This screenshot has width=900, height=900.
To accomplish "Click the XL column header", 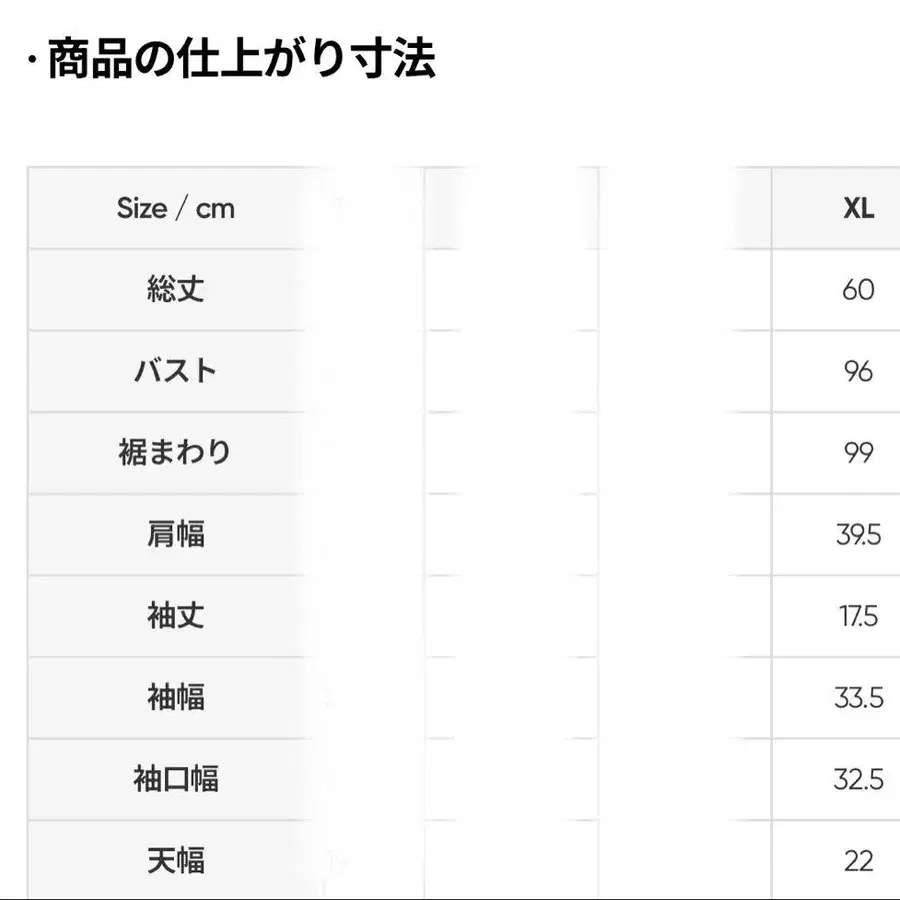I will (859, 208).
